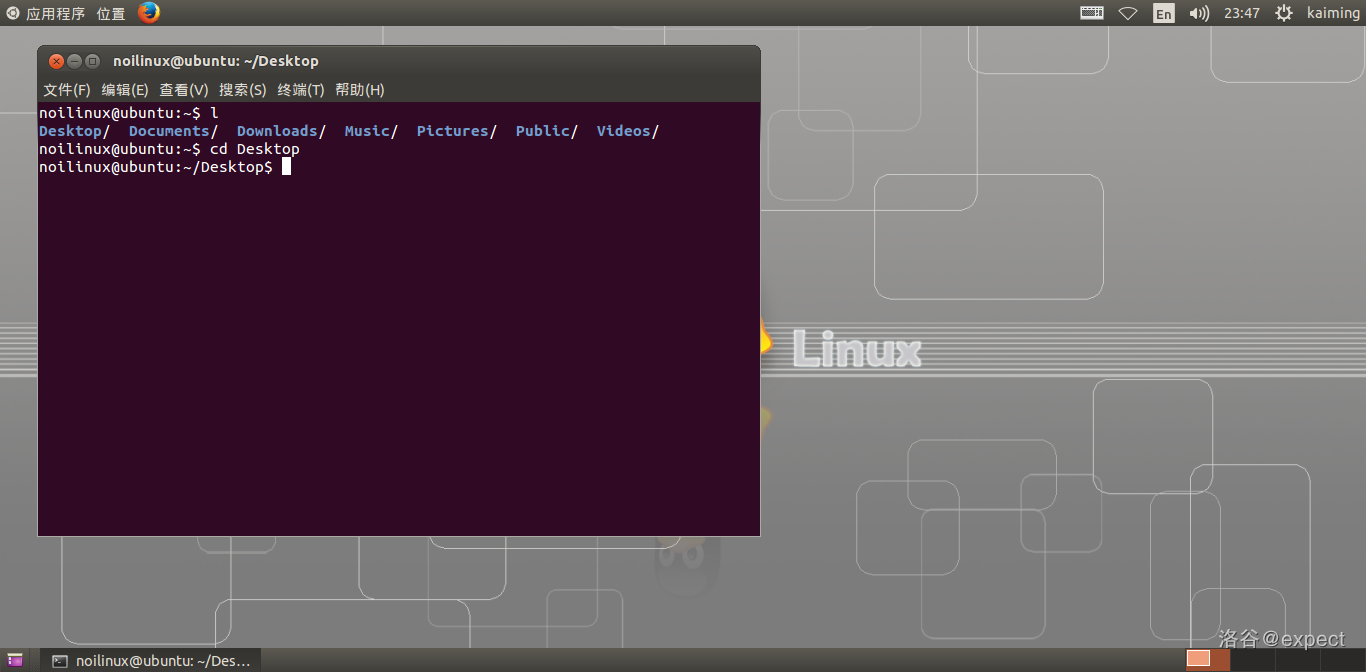Open the power gear system menu
This screenshot has height=672, width=1366.
coord(1284,13)
